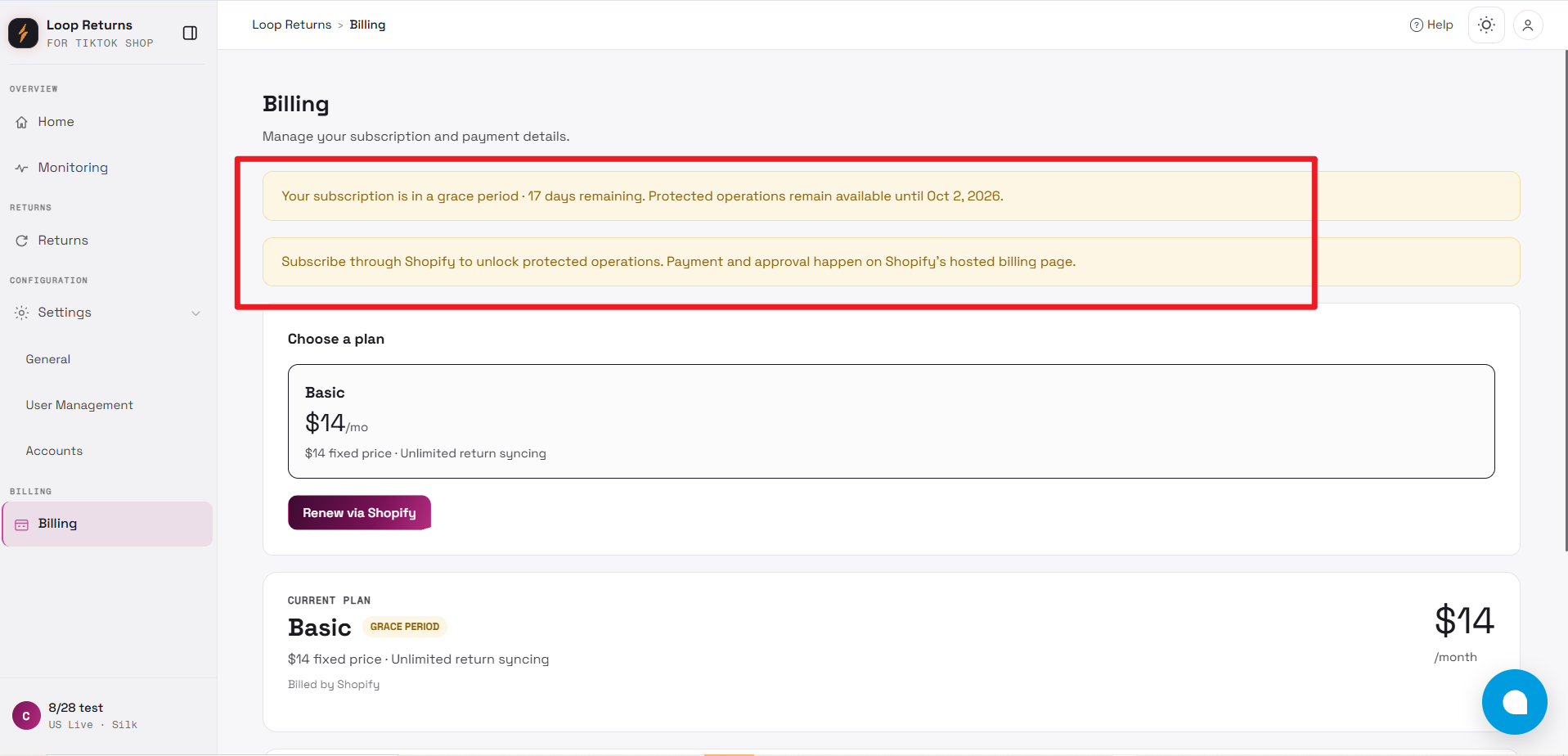Screen dimensions: 1568x756
Task: Open the chat support bubble
Action: (x=1514, y=702)
